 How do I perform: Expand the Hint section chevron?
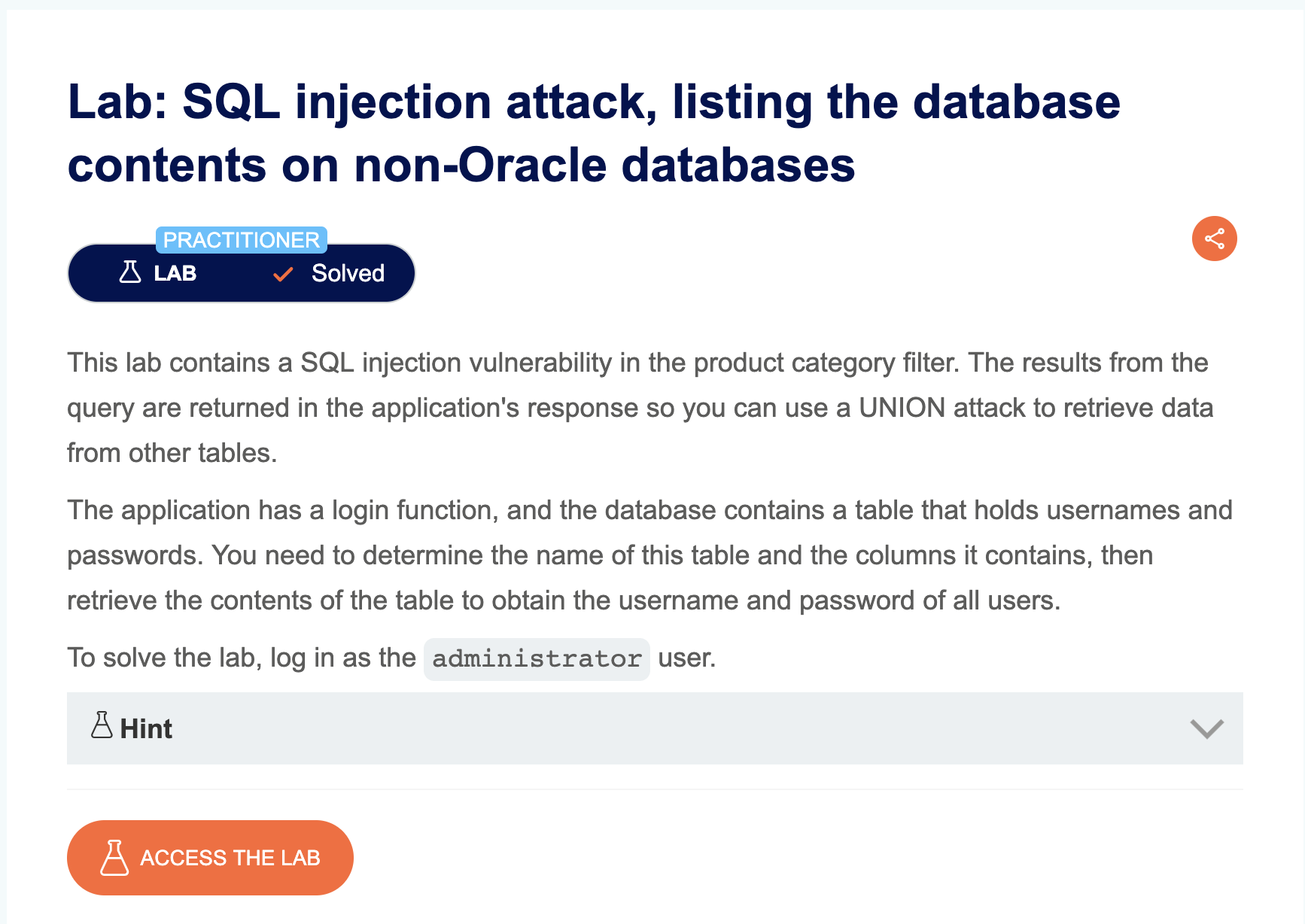(x=1206, y=728)
